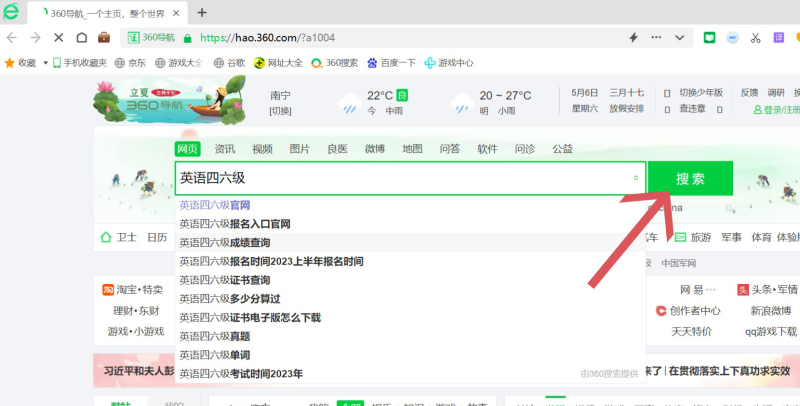The image size is (800, 406).
Task: Open the 百度一下 bookmark
Action: click(x=391, y=63)
